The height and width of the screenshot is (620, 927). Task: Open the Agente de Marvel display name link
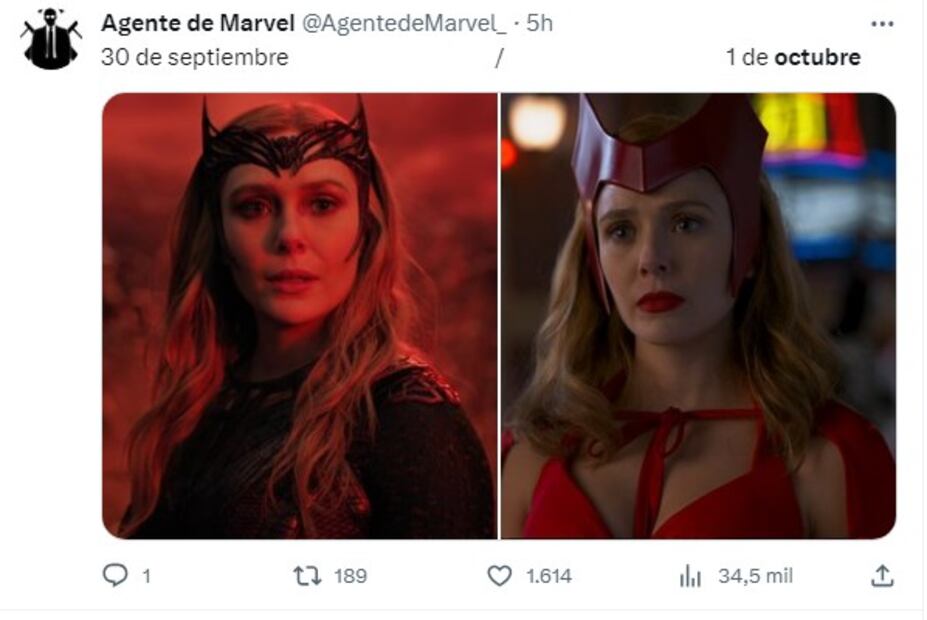click(197, 24)
